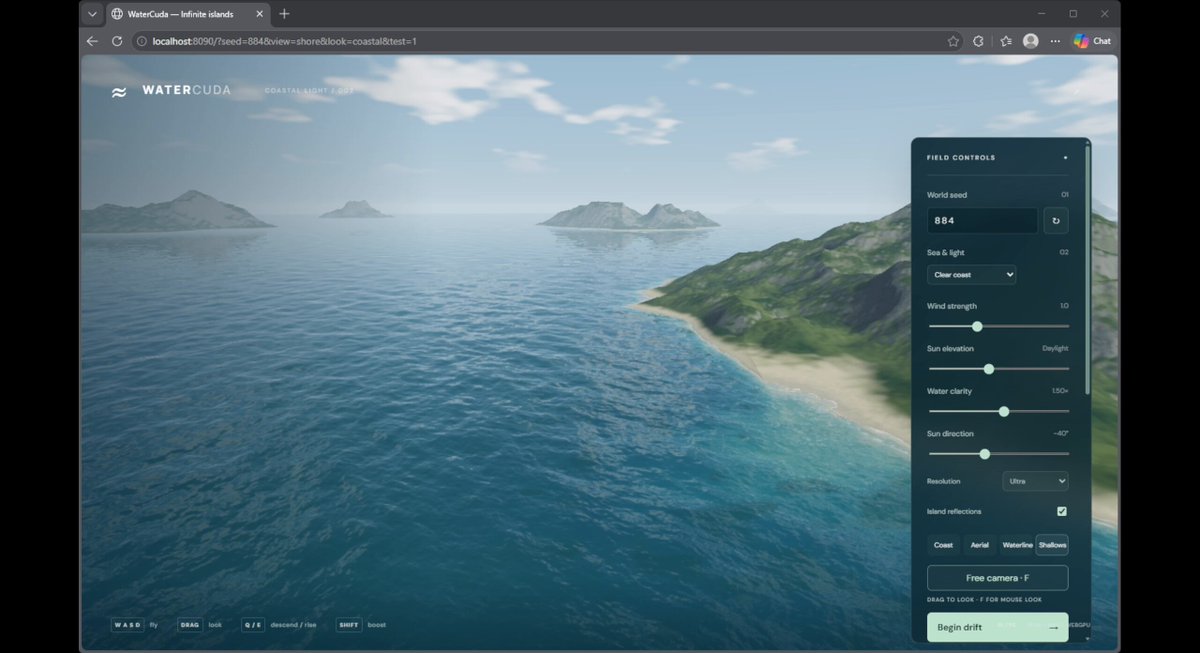Screen dimensions: 1200x653
Task: Click the World seed input field
Action: click(982, 220)
